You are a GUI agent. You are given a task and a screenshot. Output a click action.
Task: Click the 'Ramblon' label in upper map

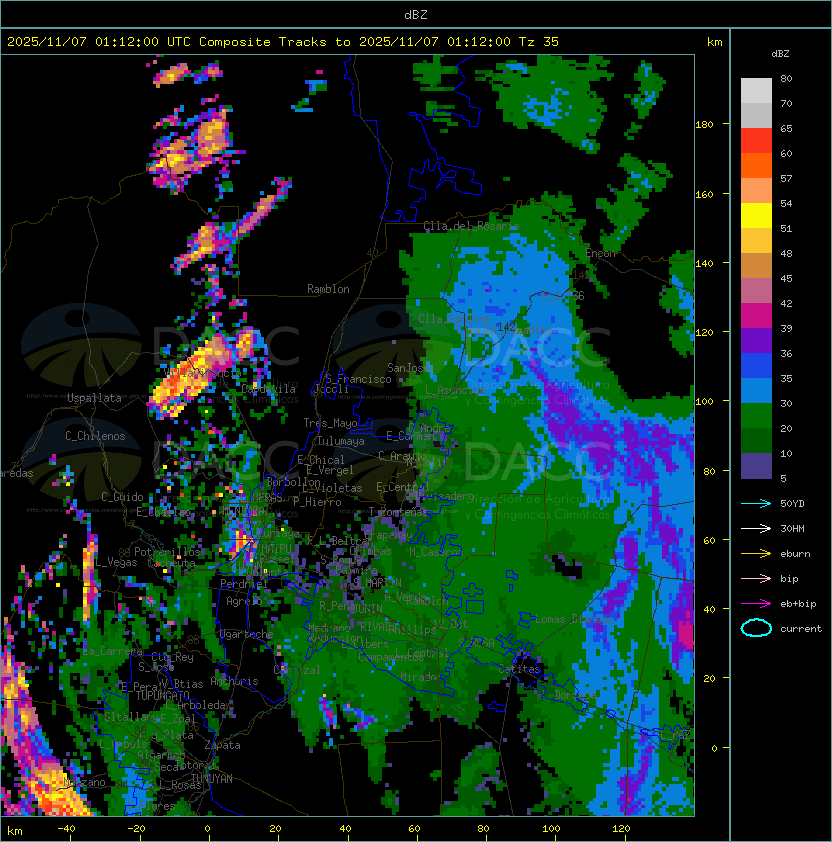[328, 289]
